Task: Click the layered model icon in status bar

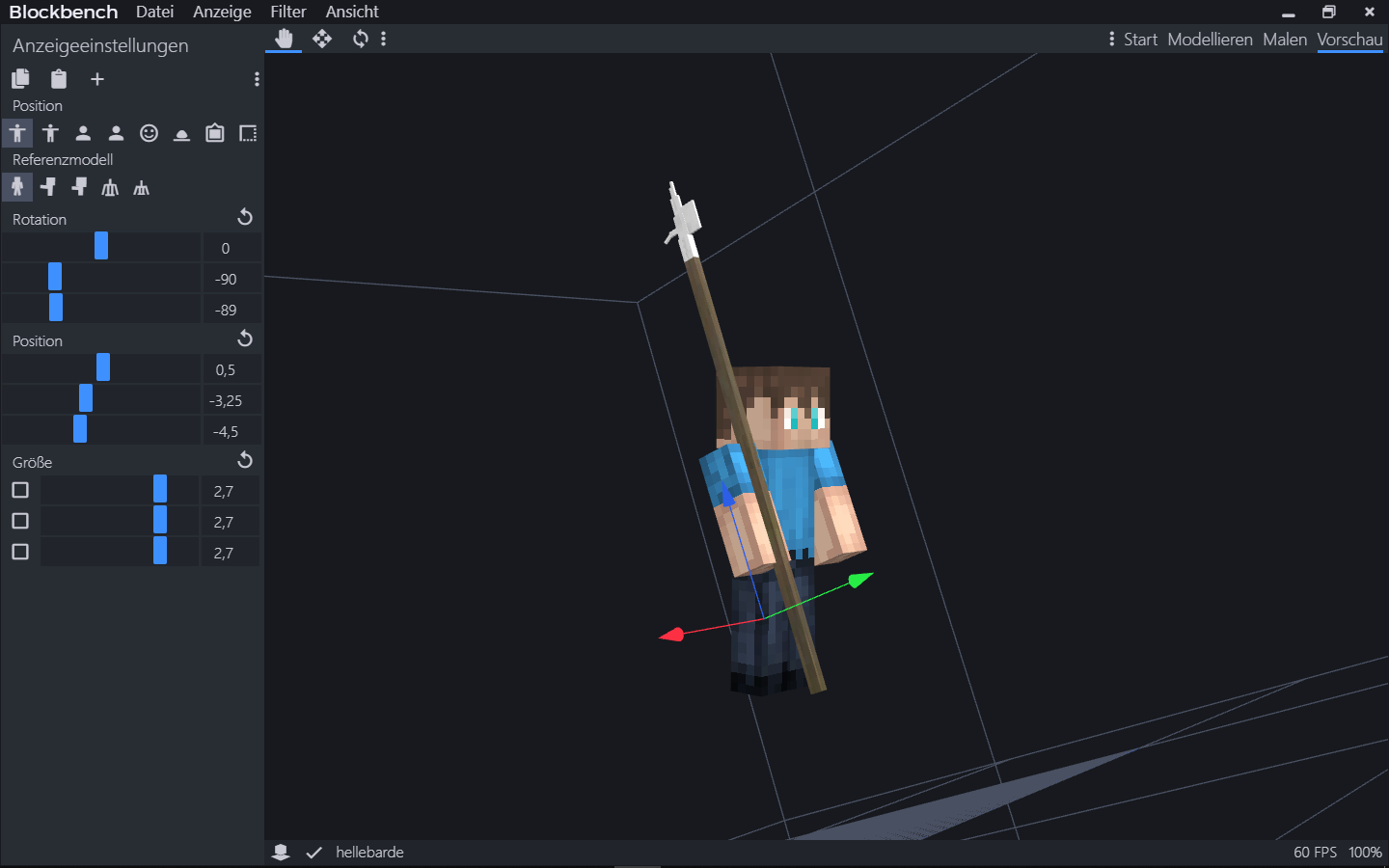Action: click(281, 853)
